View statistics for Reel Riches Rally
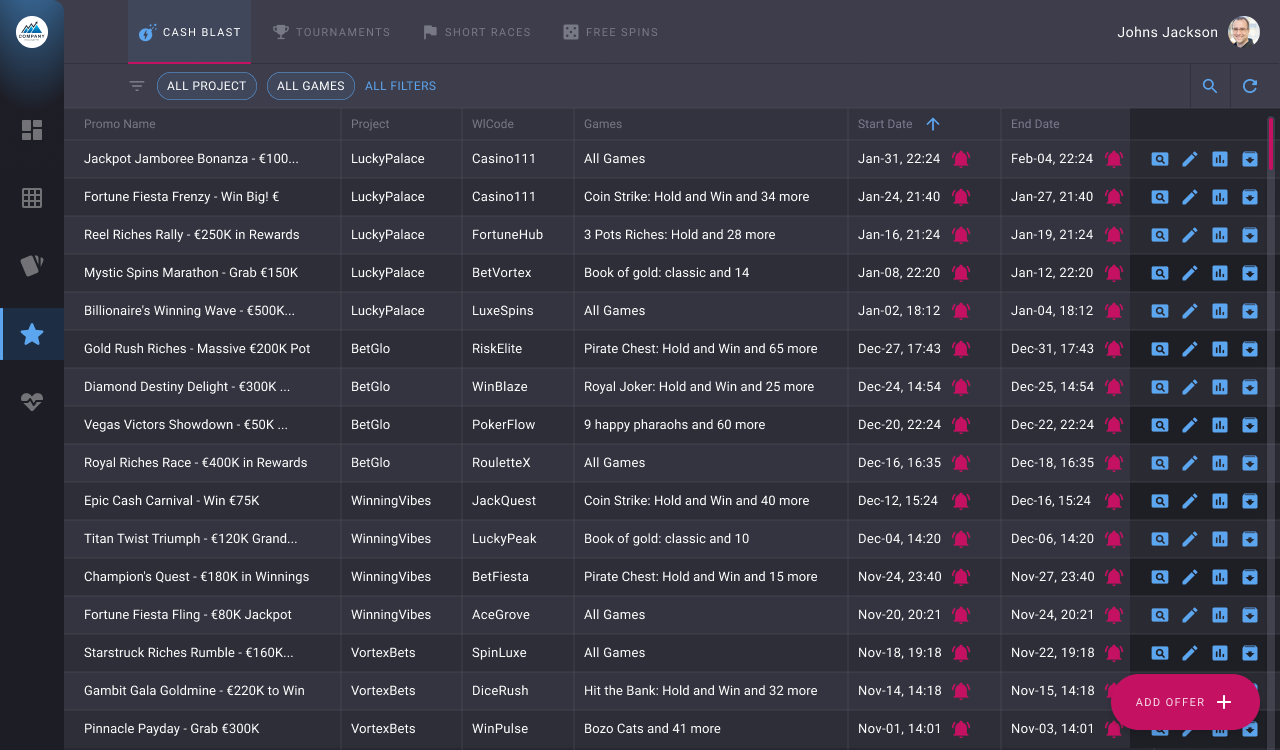The image size is (1280, 750). [1220, 235]
